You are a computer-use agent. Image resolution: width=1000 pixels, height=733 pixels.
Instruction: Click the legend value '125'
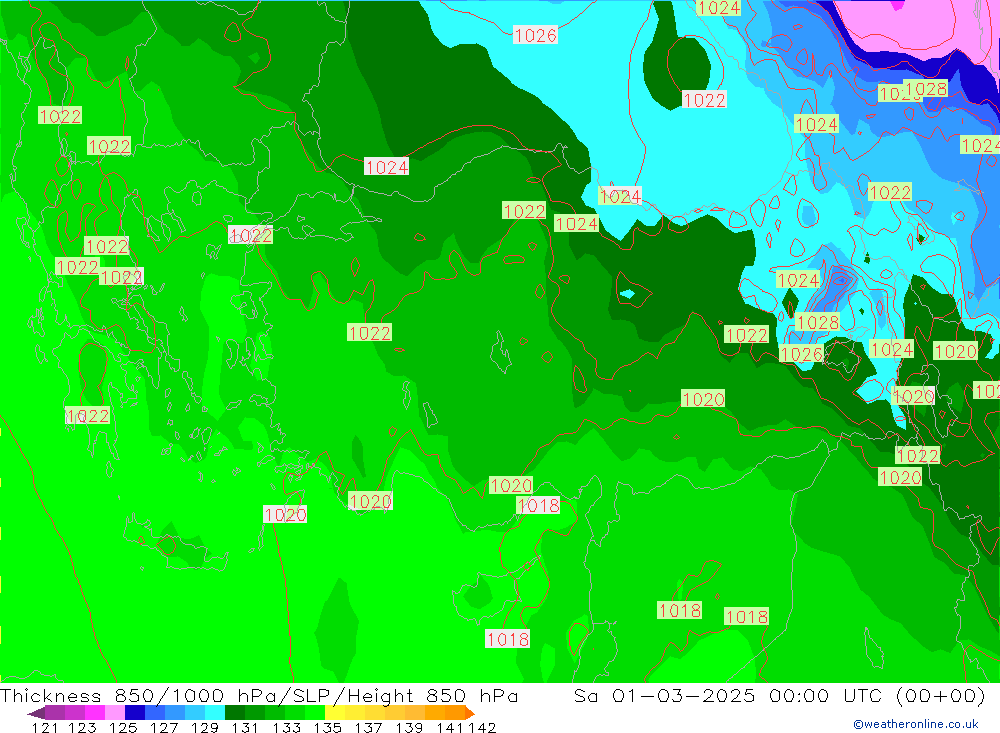click(123, 727)
